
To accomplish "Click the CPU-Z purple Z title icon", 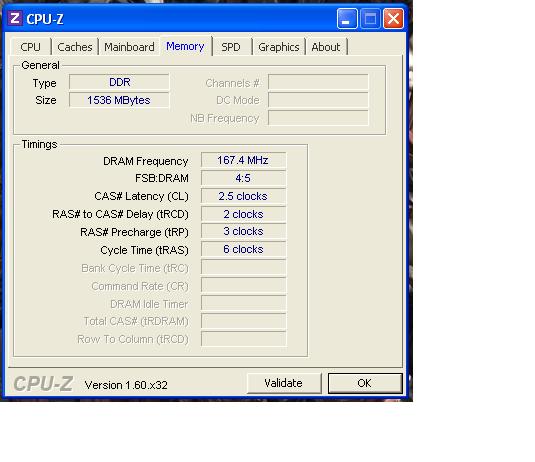I will pyautogui.click(x=15, y=18).
